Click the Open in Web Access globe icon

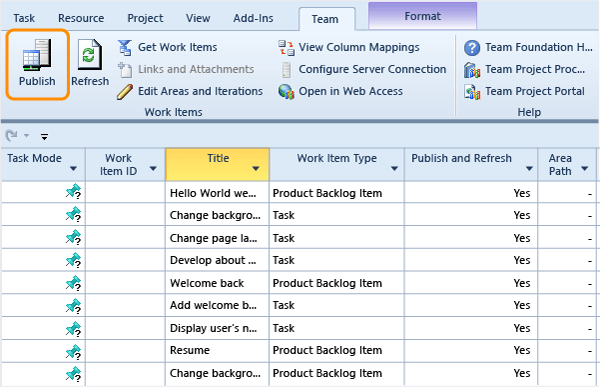[286, 92]
